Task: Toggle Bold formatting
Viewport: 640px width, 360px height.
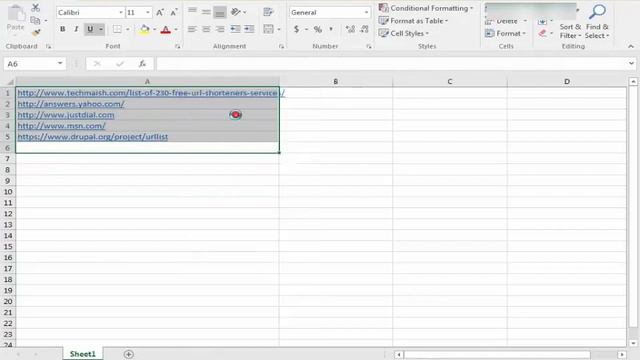Action: click(62, 29)
